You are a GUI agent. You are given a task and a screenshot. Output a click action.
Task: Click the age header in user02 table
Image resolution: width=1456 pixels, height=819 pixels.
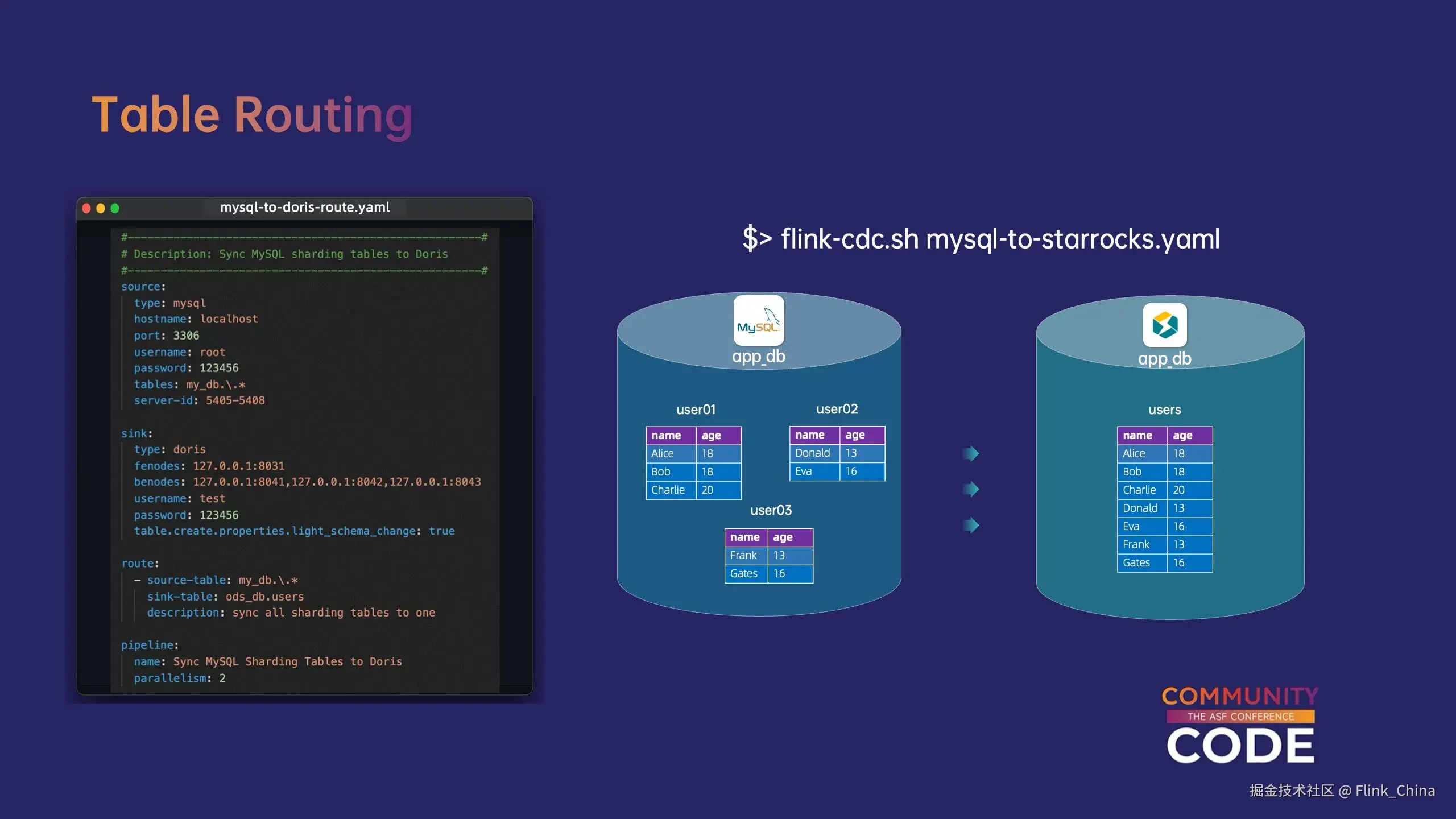click(855, 435)
